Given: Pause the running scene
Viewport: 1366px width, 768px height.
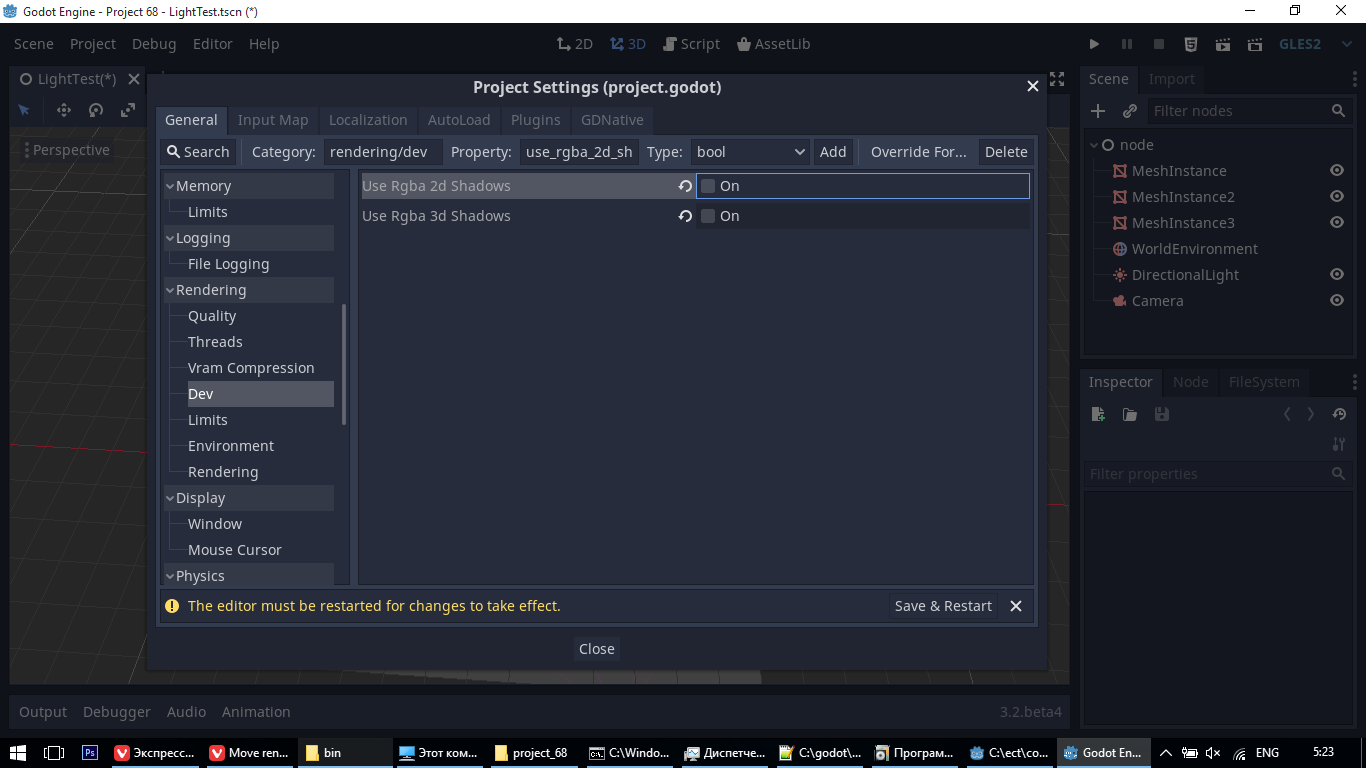Looking at the screenshot, I should point(1126,44).
